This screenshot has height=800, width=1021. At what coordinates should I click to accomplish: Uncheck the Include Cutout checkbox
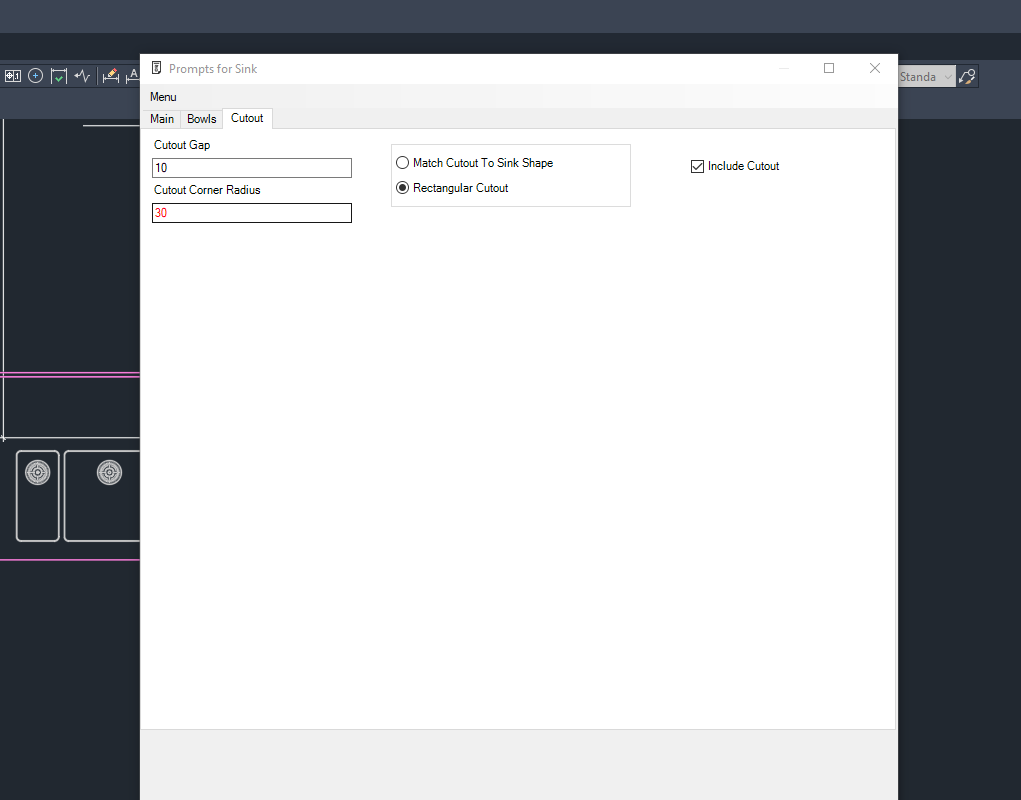(x=697, y=166)
